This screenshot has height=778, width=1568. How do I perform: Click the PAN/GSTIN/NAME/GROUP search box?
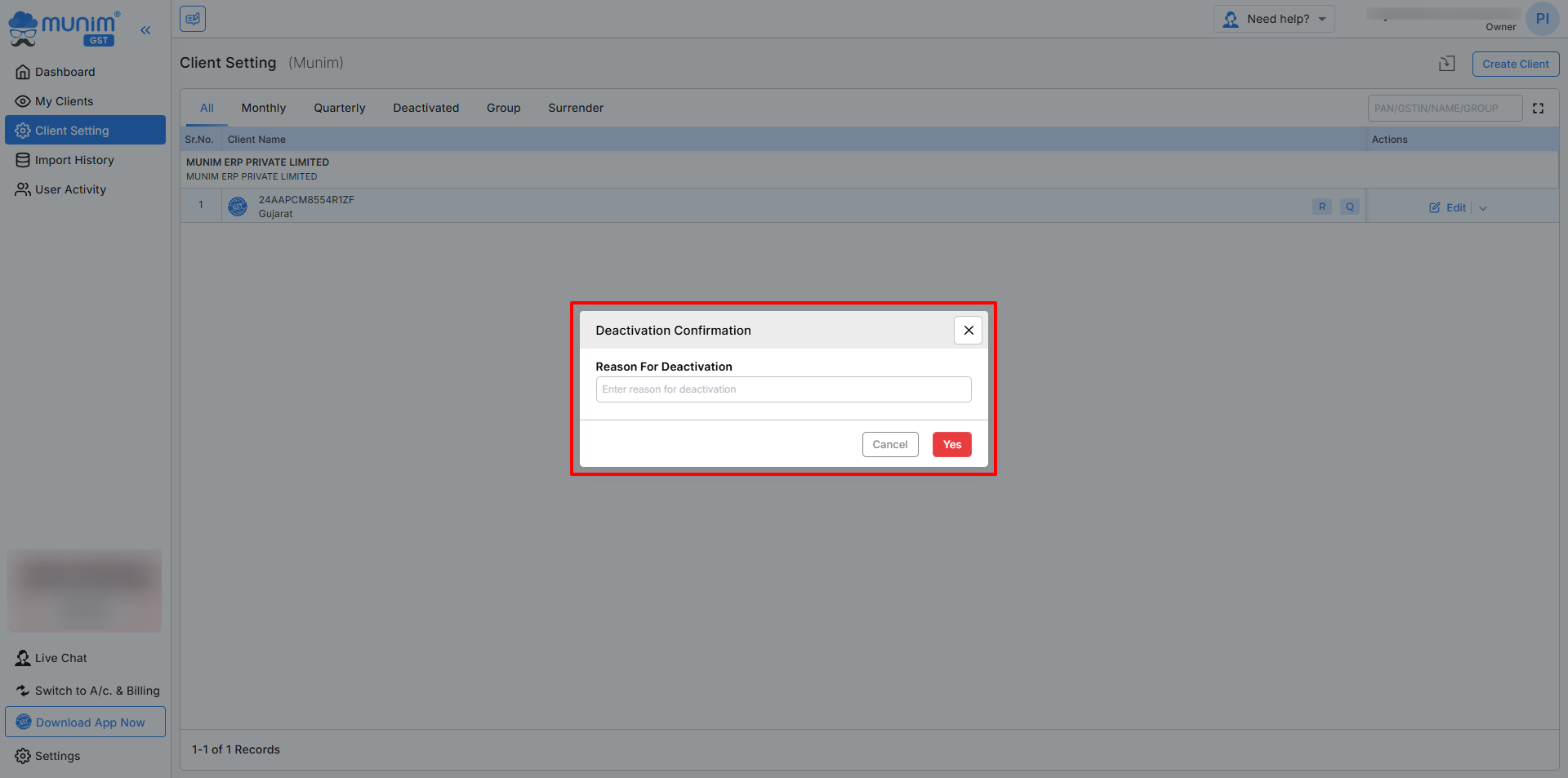[1444, 109]
